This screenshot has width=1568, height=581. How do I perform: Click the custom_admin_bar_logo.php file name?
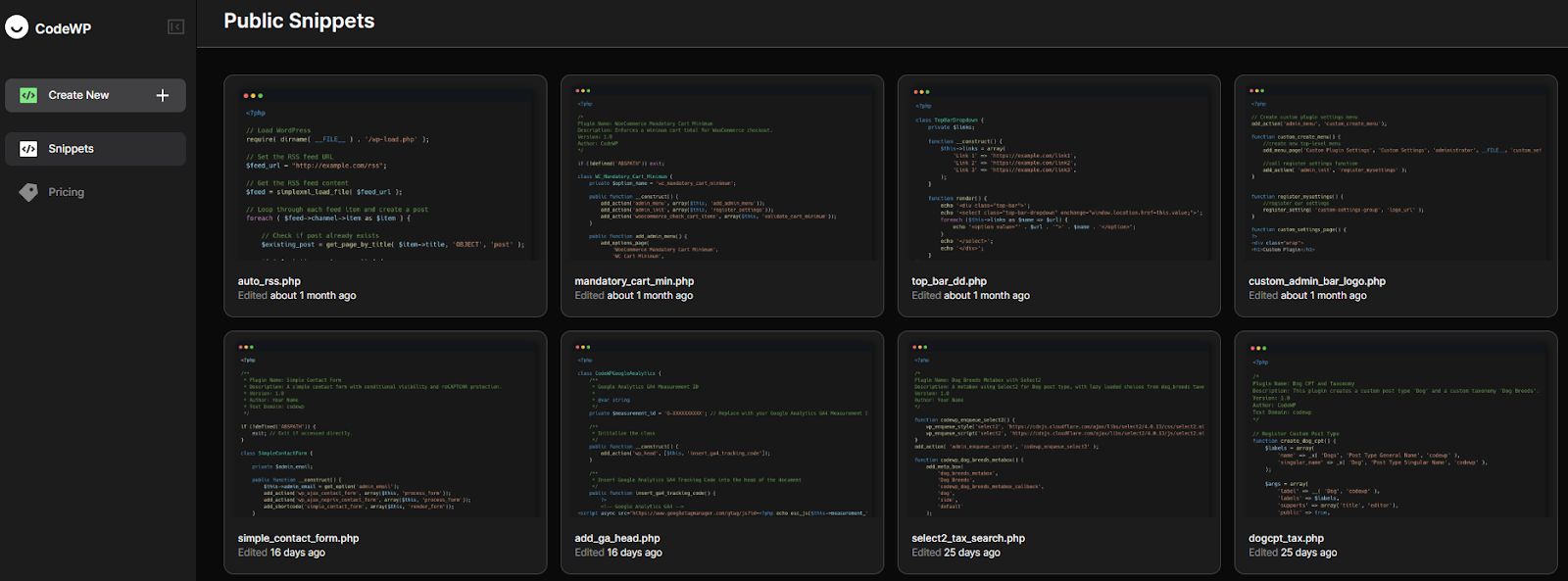[1317, 281]
